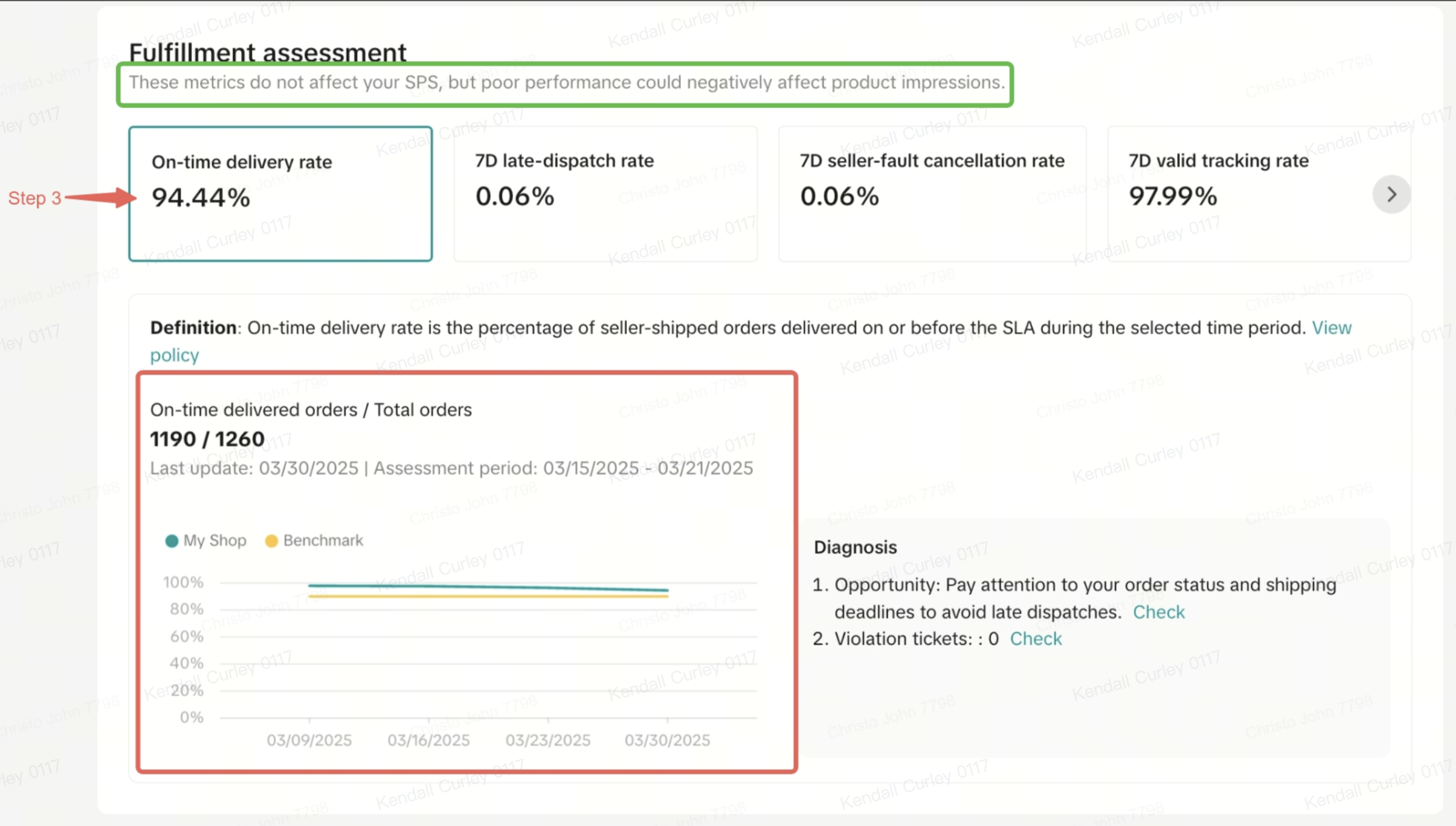Click the Diagnosis panel heading
The image size is (1456, 826).
click(855, 547)
